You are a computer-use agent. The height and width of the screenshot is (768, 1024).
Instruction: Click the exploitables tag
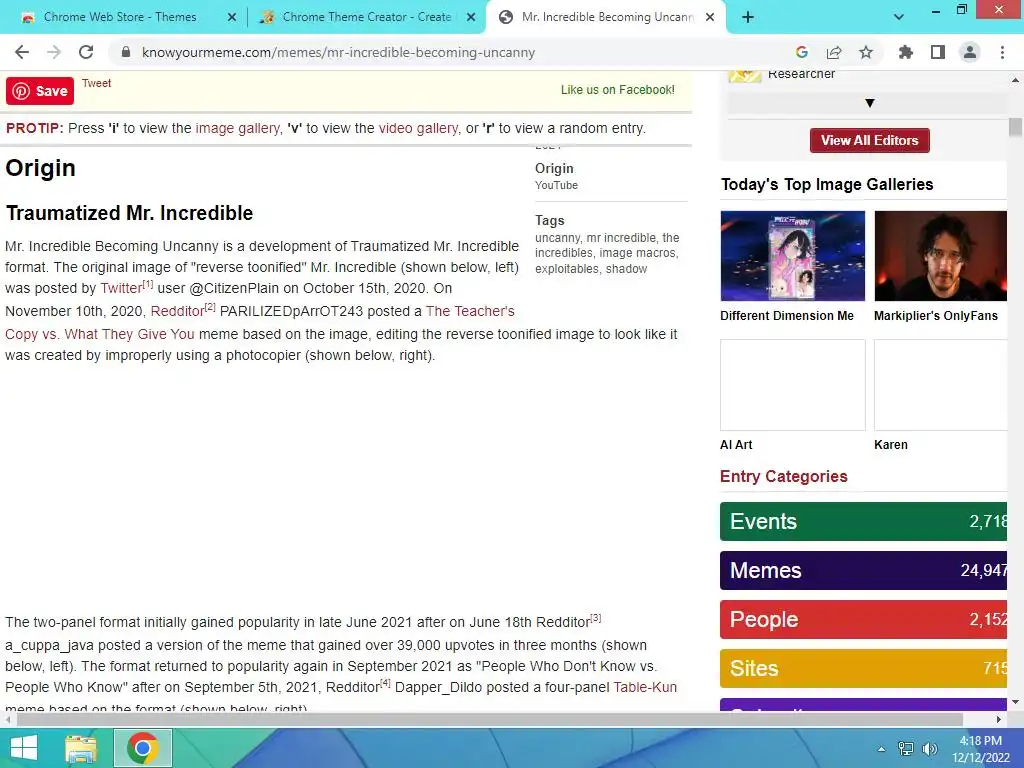click(567, 269)
